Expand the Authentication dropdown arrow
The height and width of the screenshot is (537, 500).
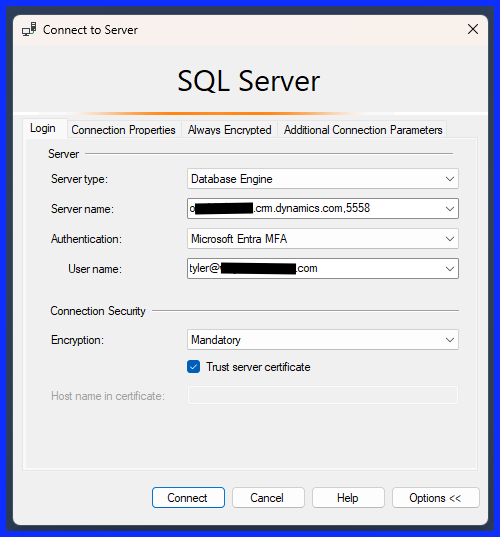pyautogui.click(x=450, y=239)
